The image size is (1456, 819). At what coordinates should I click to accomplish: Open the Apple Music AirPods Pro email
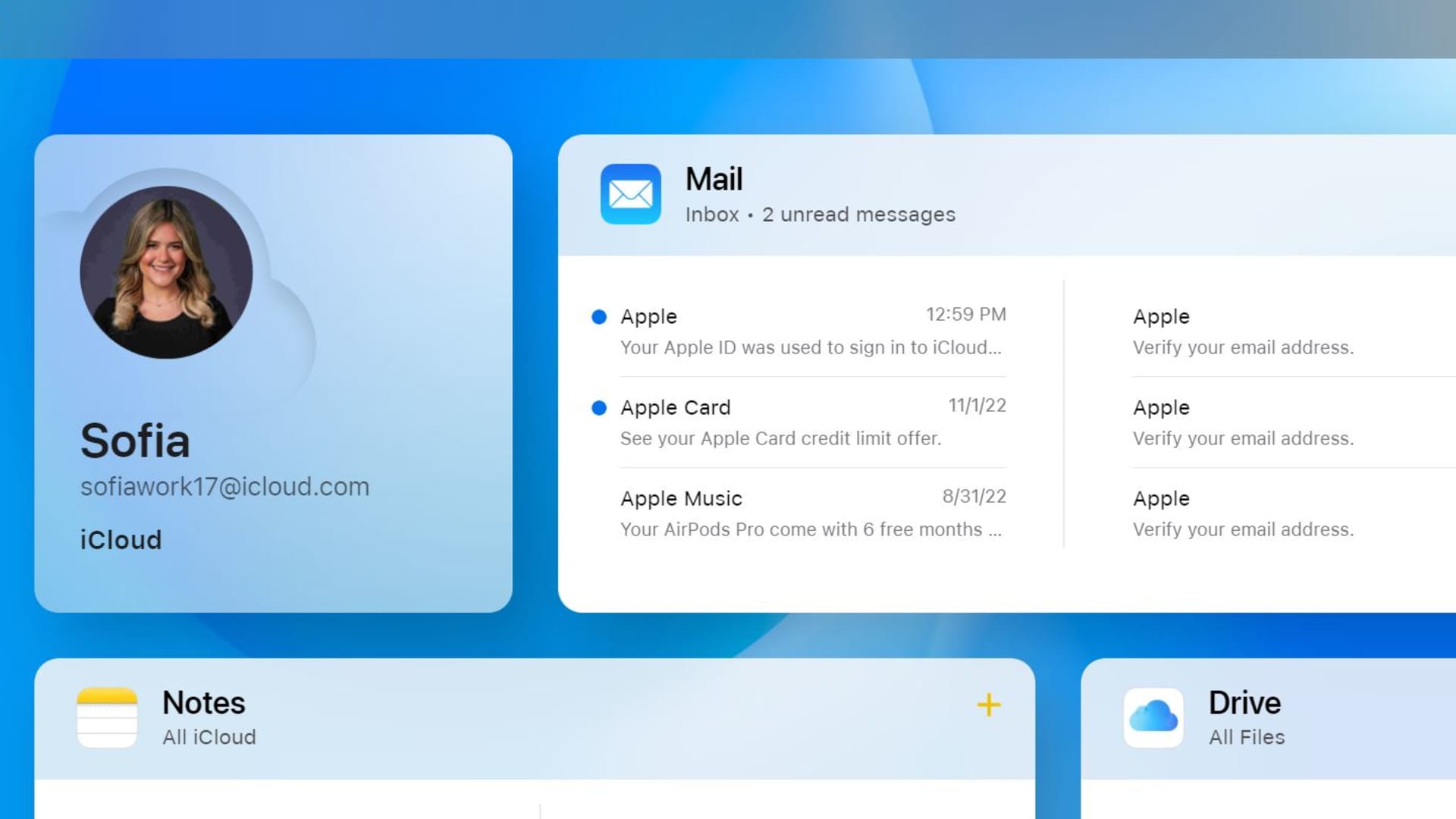(813, 513)
